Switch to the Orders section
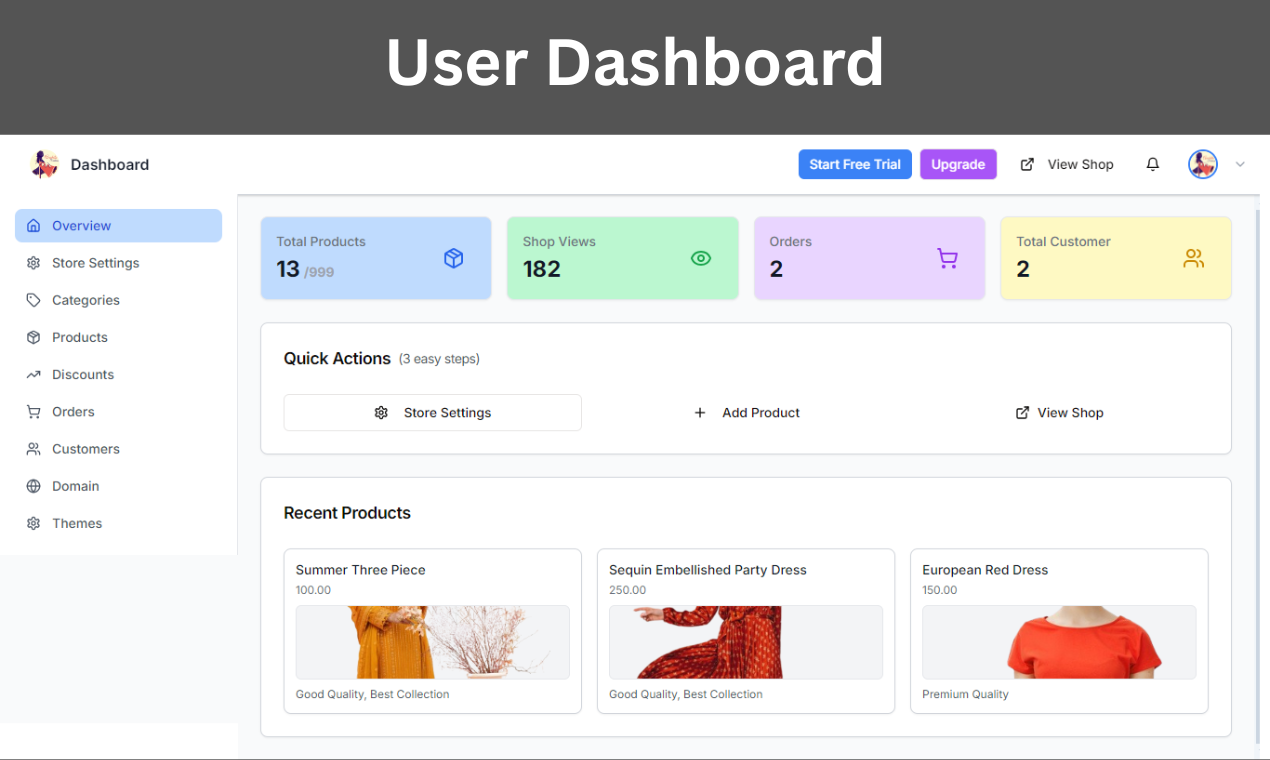This screenshot has height=760, width=1270. point(72,411)
